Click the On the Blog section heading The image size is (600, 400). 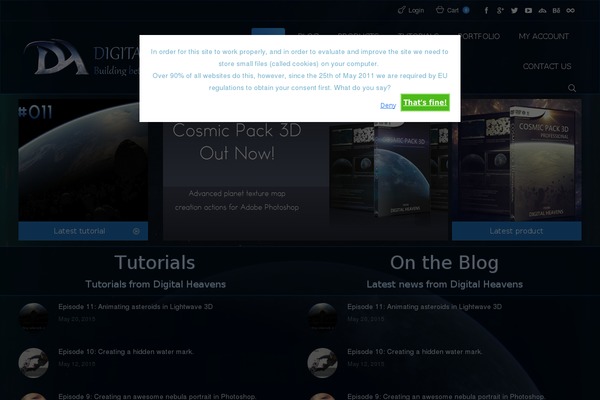pyautogui.click(x=444, y=263)
